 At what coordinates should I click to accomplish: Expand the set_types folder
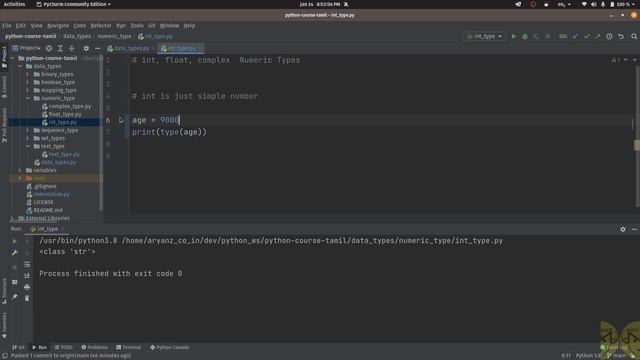pos(28,138)
